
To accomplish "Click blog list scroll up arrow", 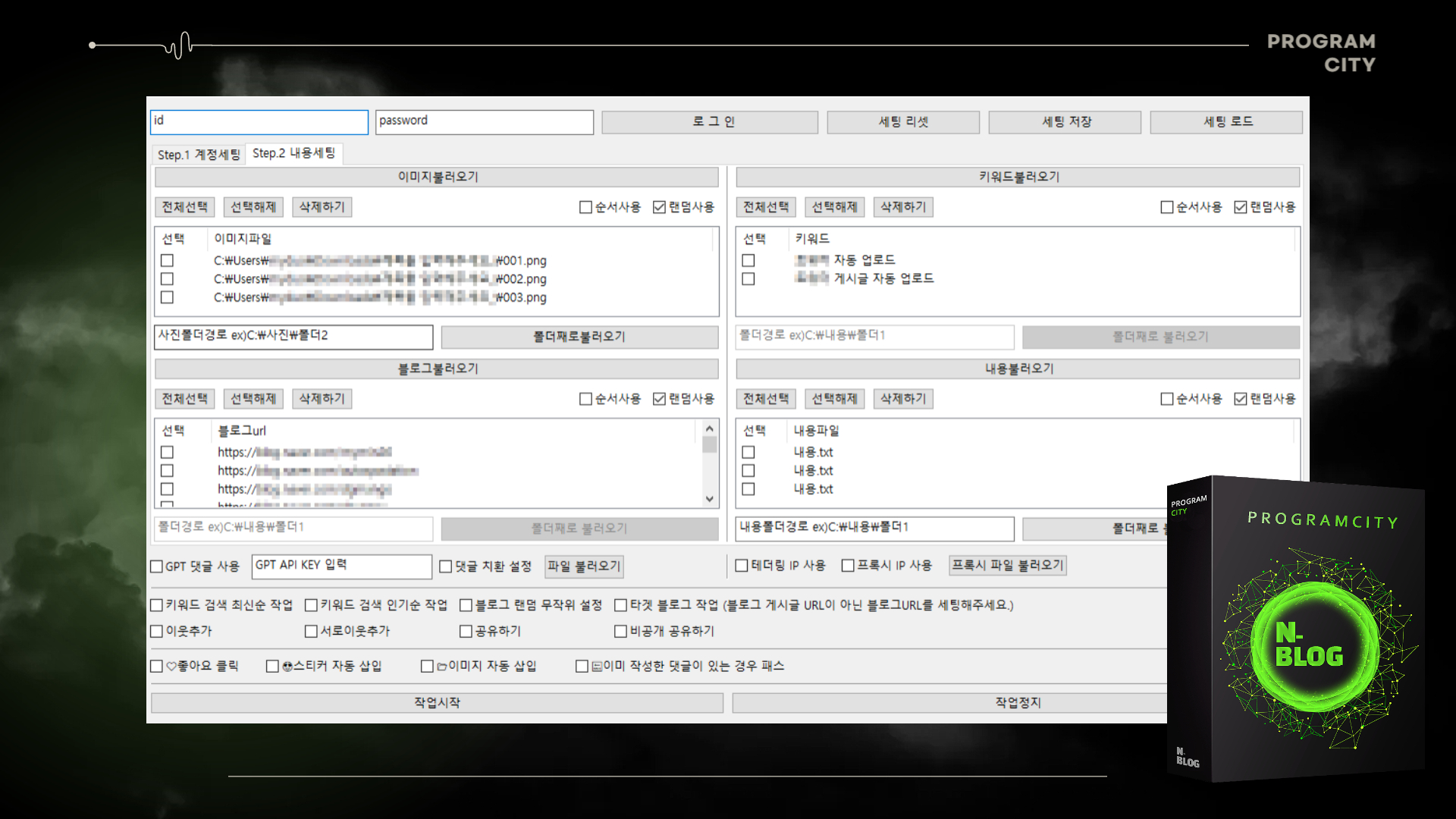I will [710, 428].
